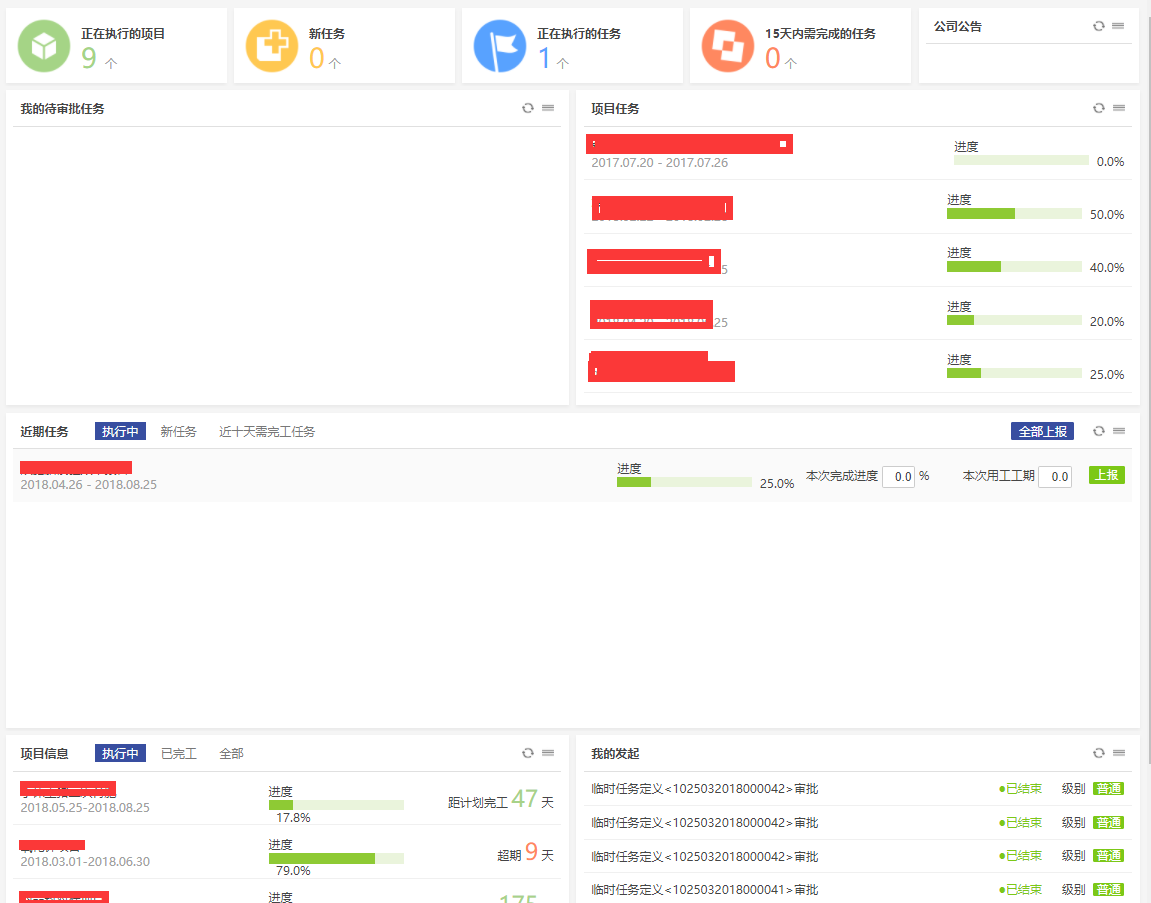Click the yellow plus icon for 新任务
The width and height of the screenshot is (1151, 903).
pyautogui.click(x=272, y=47)
